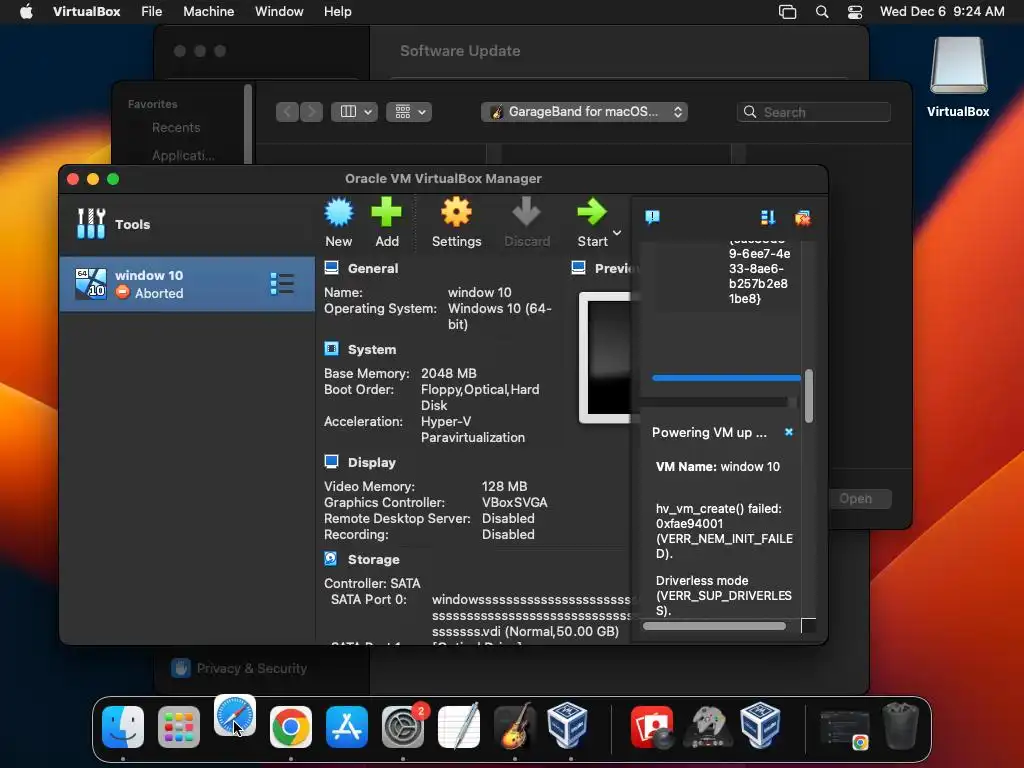Open Safari from the Dock
Screen dimensions: 1024x768
click(235, 716)
